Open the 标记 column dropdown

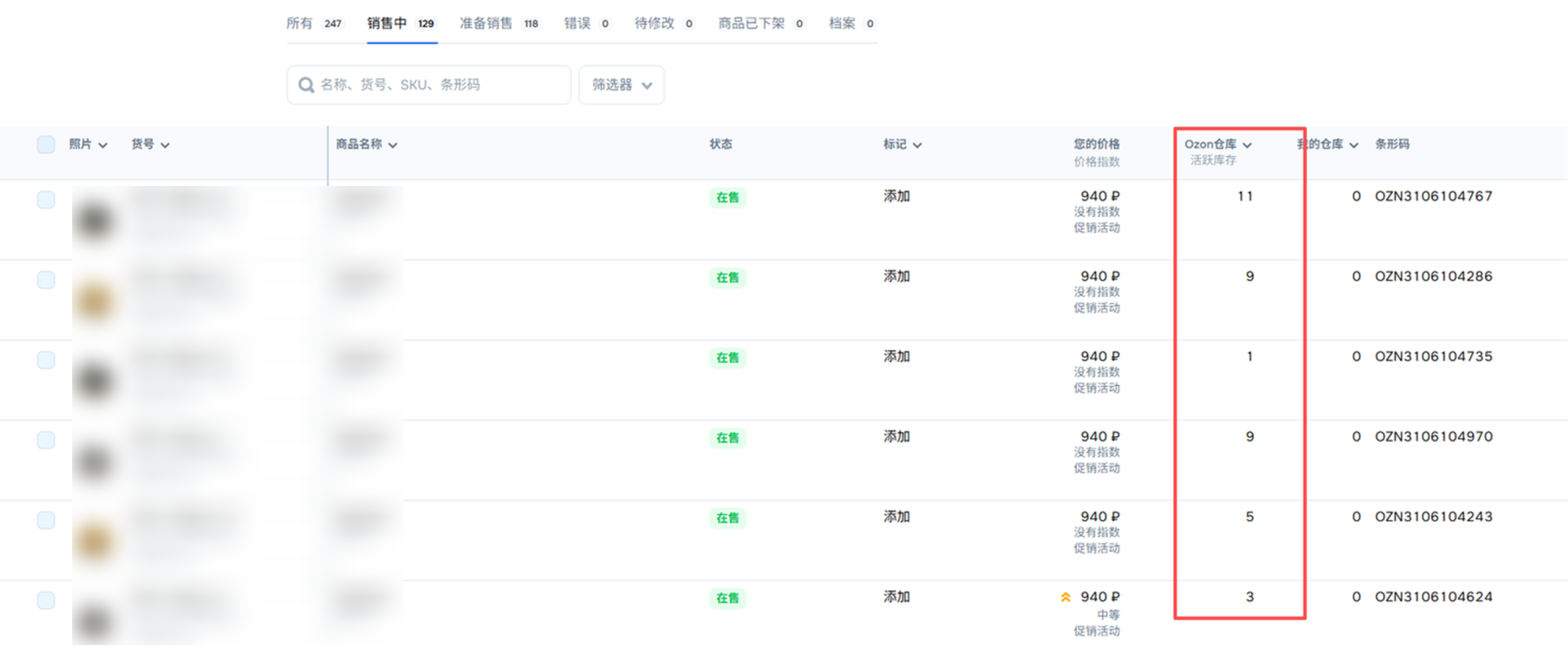point(917,145)
